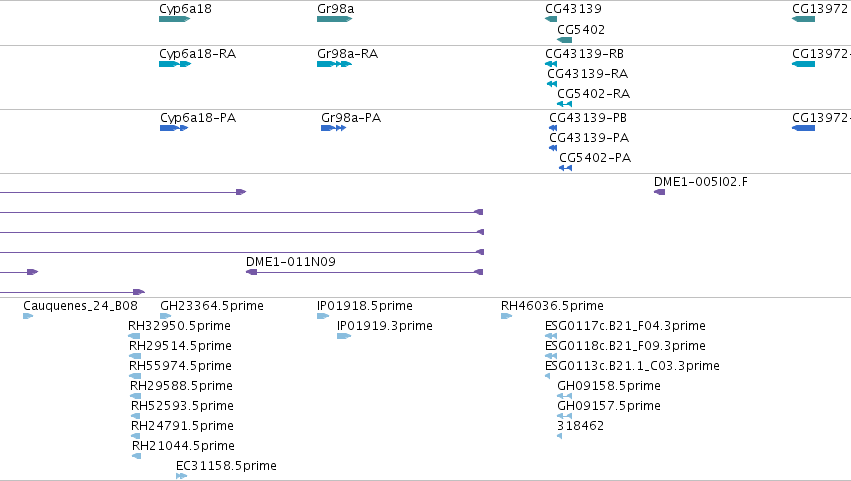Click the DME1-011N09 left end marker
Image resolution: width=851 pixels, height=481 pixels.
pyautogui.click(x=251, y=272)
